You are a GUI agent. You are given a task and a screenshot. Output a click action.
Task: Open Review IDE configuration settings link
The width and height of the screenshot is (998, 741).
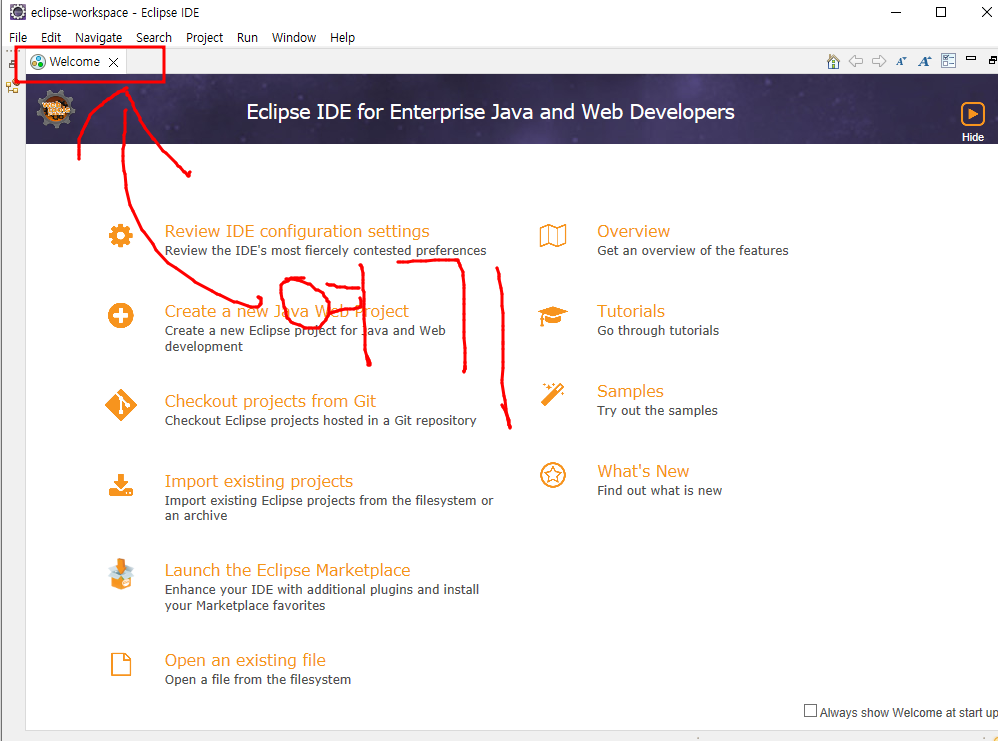(x=297, y=231)
